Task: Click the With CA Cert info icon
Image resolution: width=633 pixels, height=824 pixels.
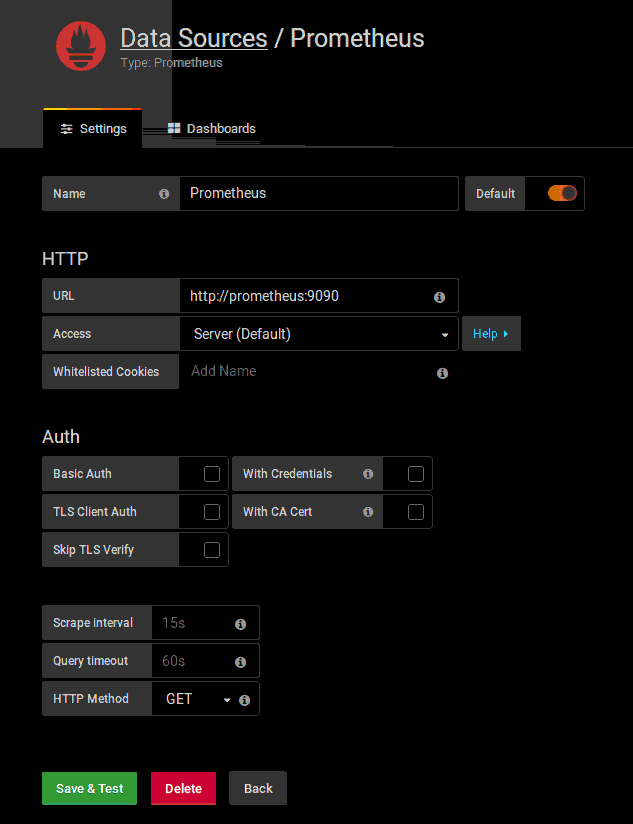Action: (x=368, y=512)
